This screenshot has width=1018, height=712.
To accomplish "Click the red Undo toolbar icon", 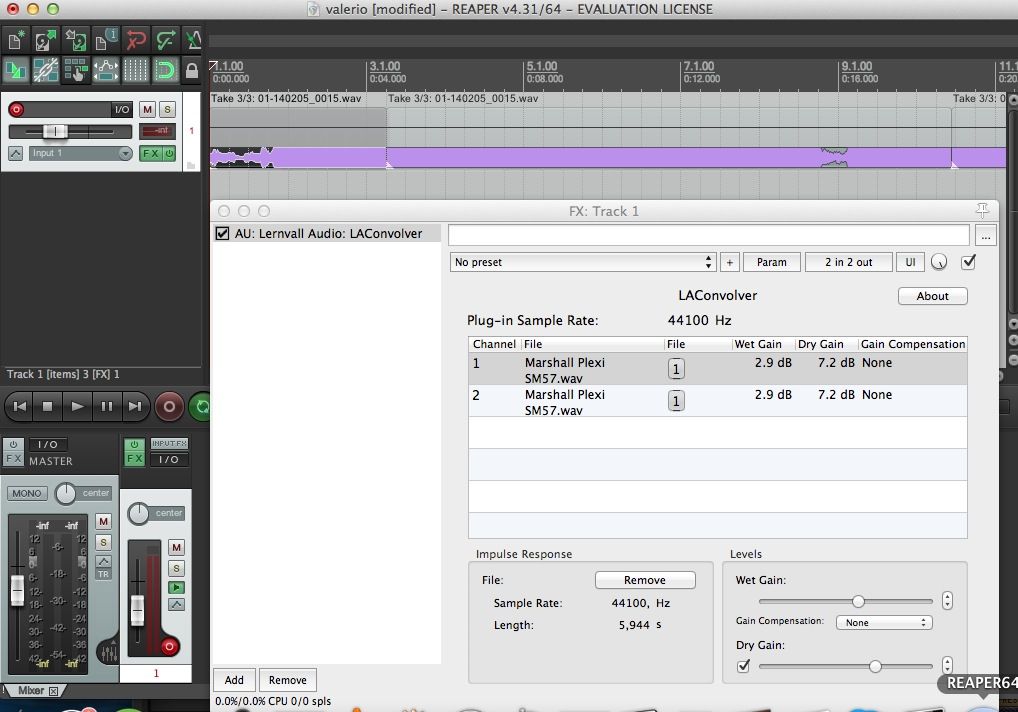I will tap(135, 40).
